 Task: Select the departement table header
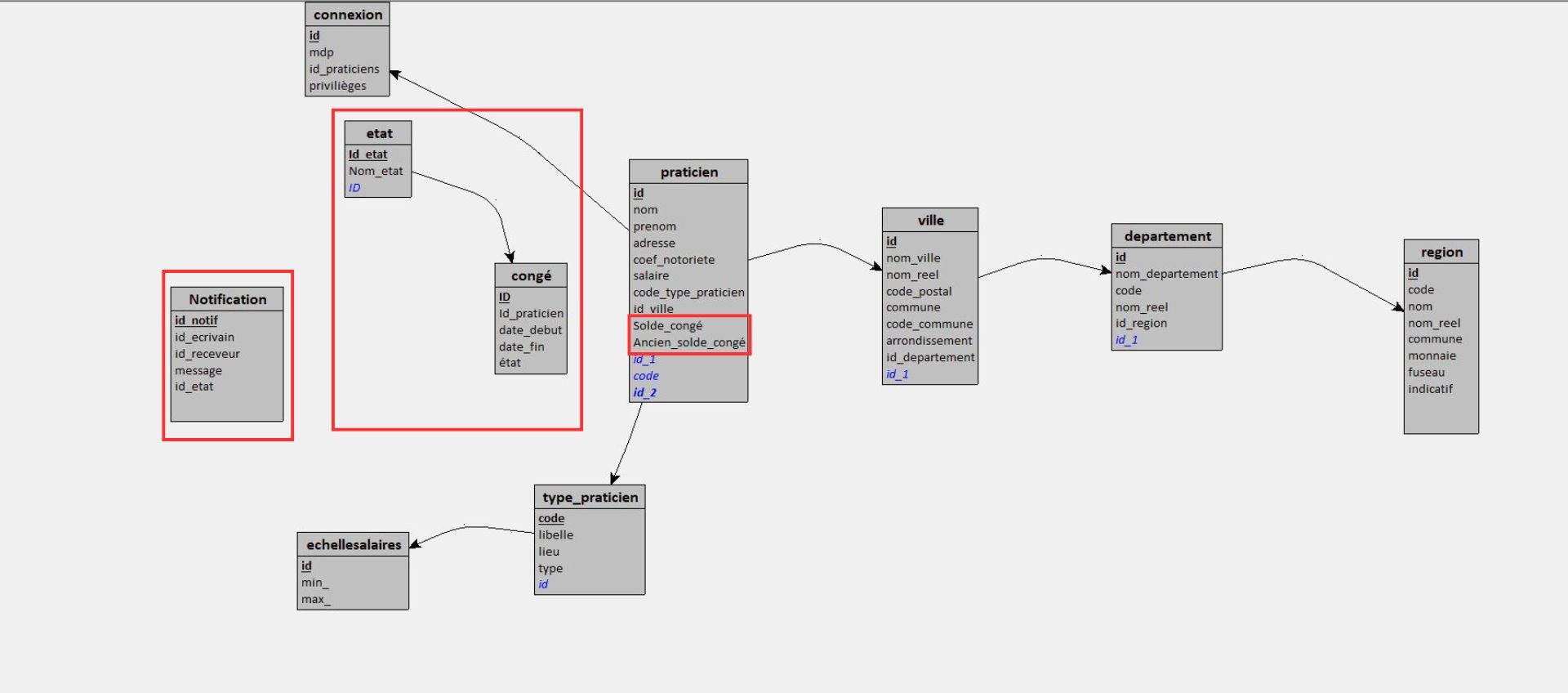pos(1167,236)
